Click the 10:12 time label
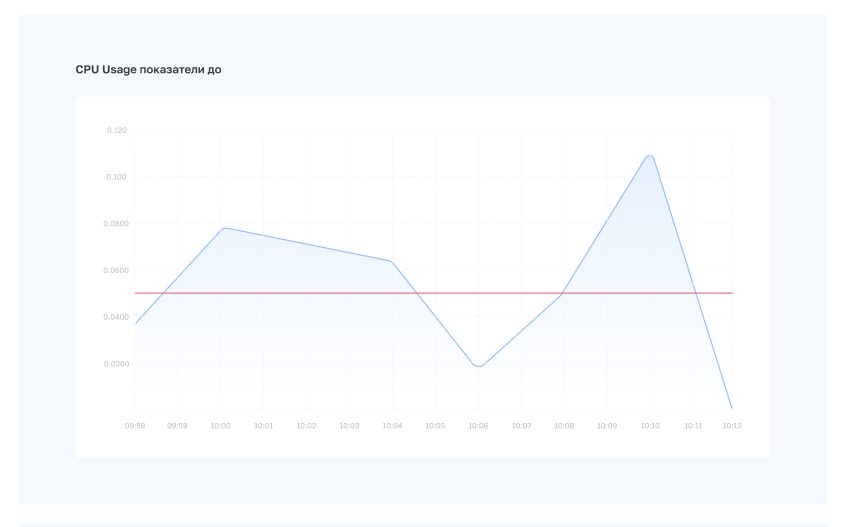The image size is (849, 527). coord(732,426)
